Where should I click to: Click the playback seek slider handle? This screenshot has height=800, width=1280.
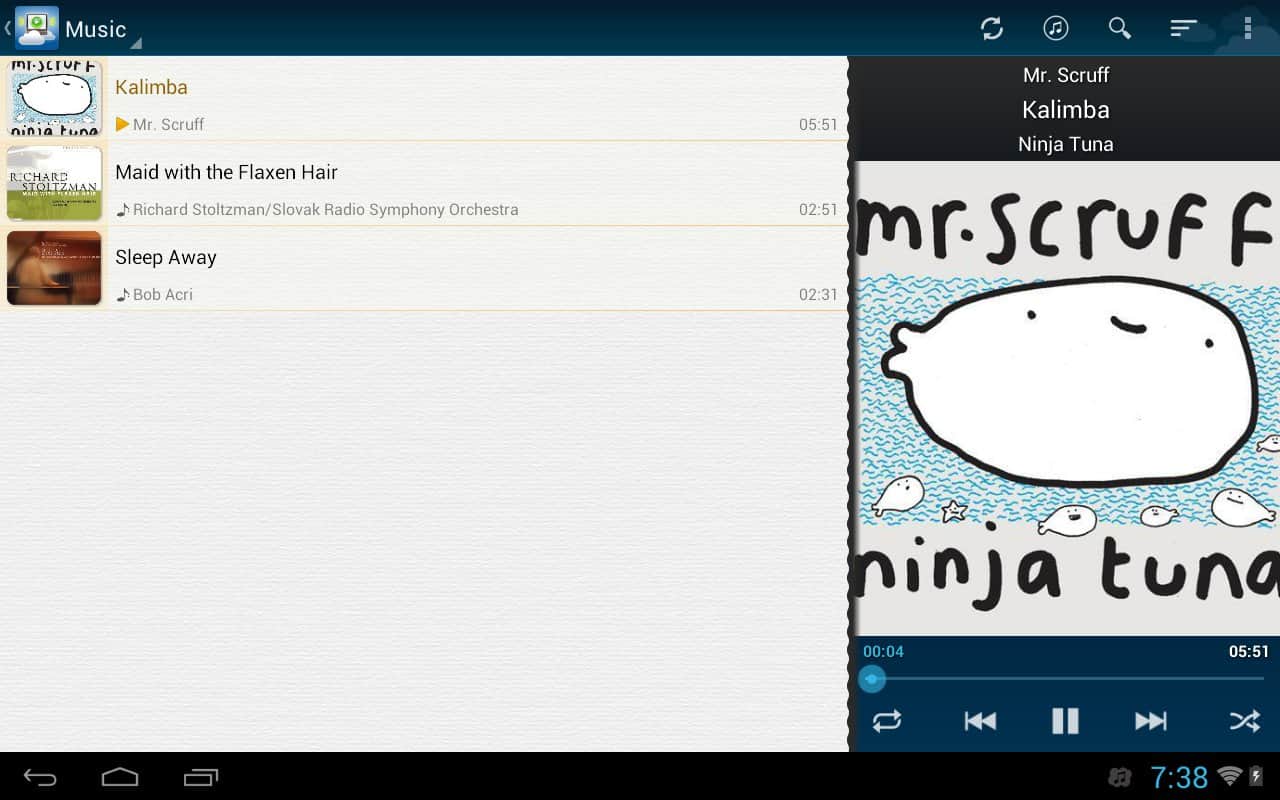coord(872,679)
